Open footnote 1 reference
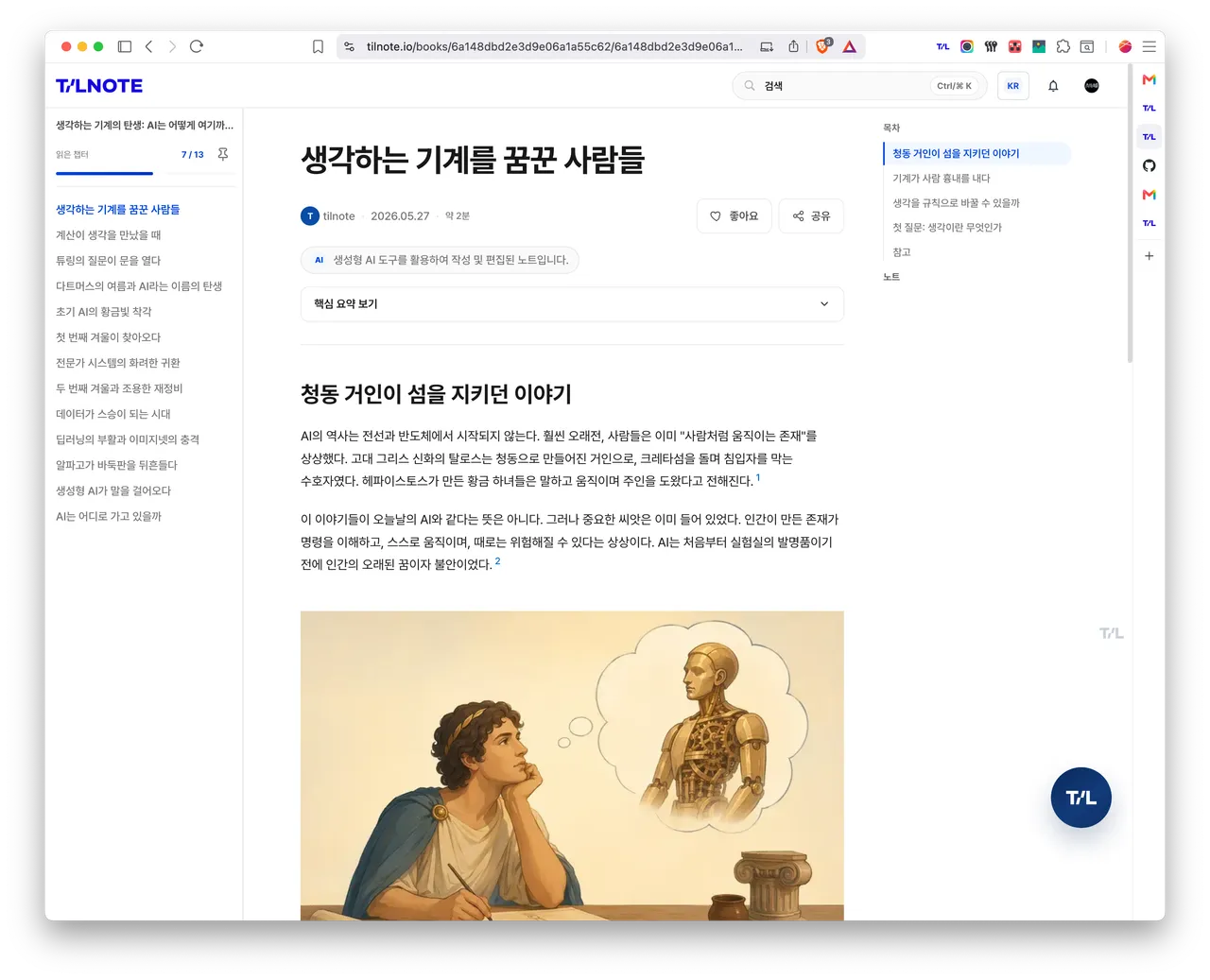Image resolution: width=1210 pixels, height=980 pixels. [758, 477]
